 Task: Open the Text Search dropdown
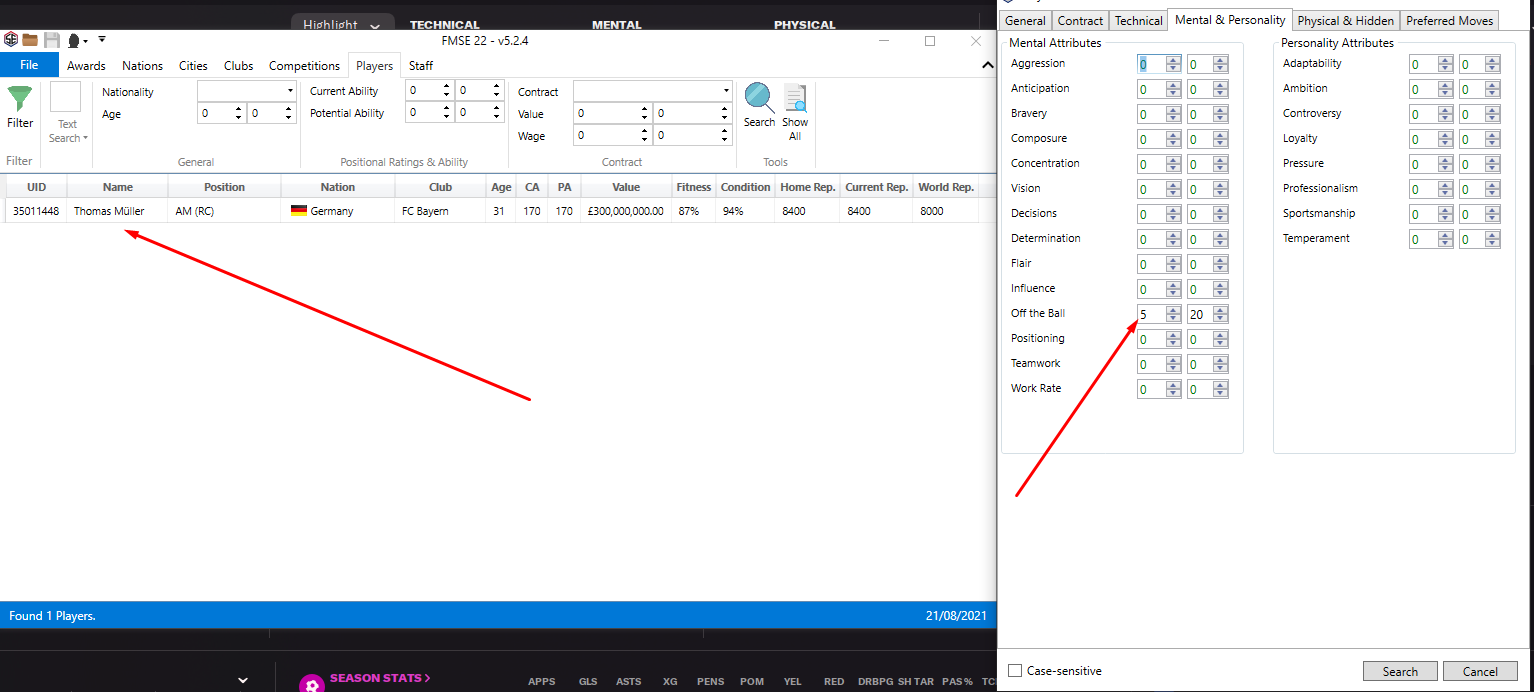[67, 132]
